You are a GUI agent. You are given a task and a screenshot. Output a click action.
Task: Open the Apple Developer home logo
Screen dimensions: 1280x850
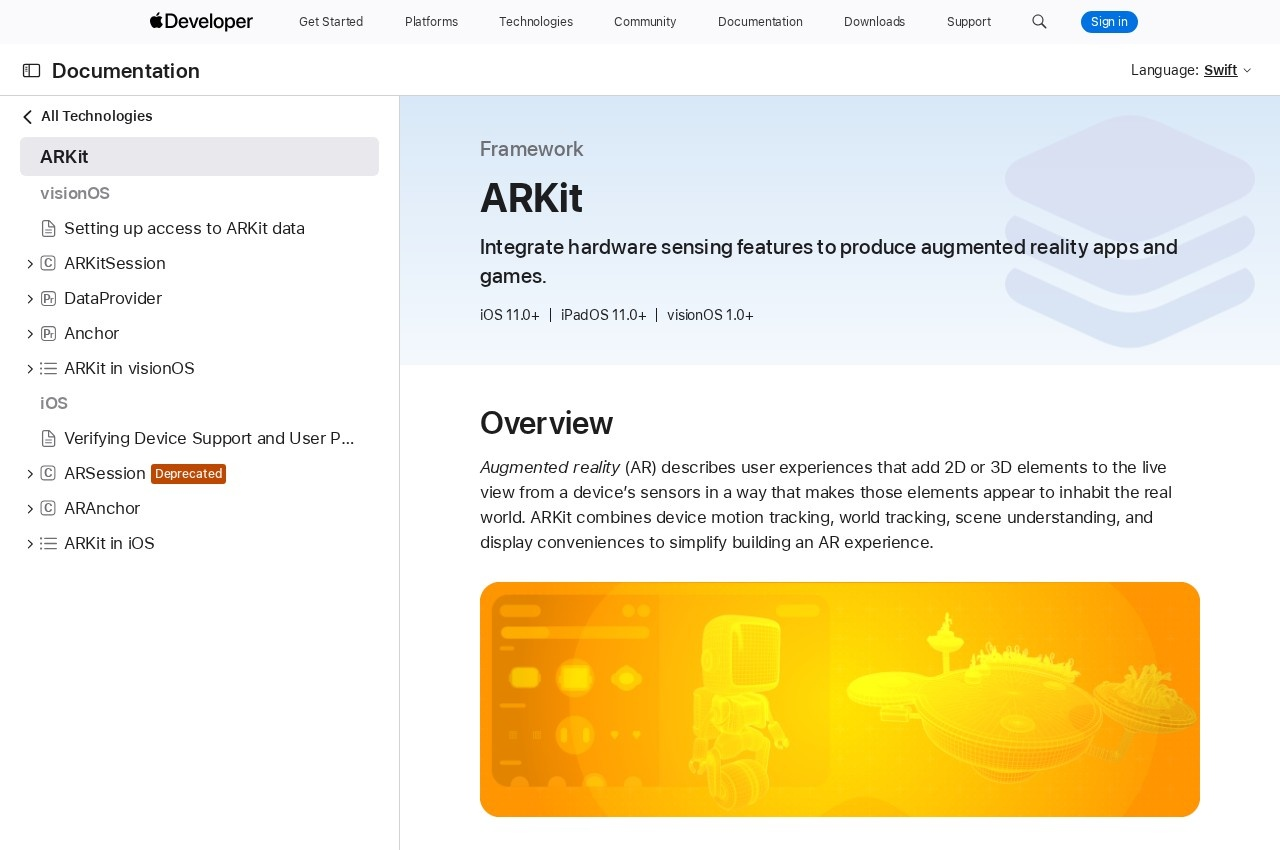[201, 21]
